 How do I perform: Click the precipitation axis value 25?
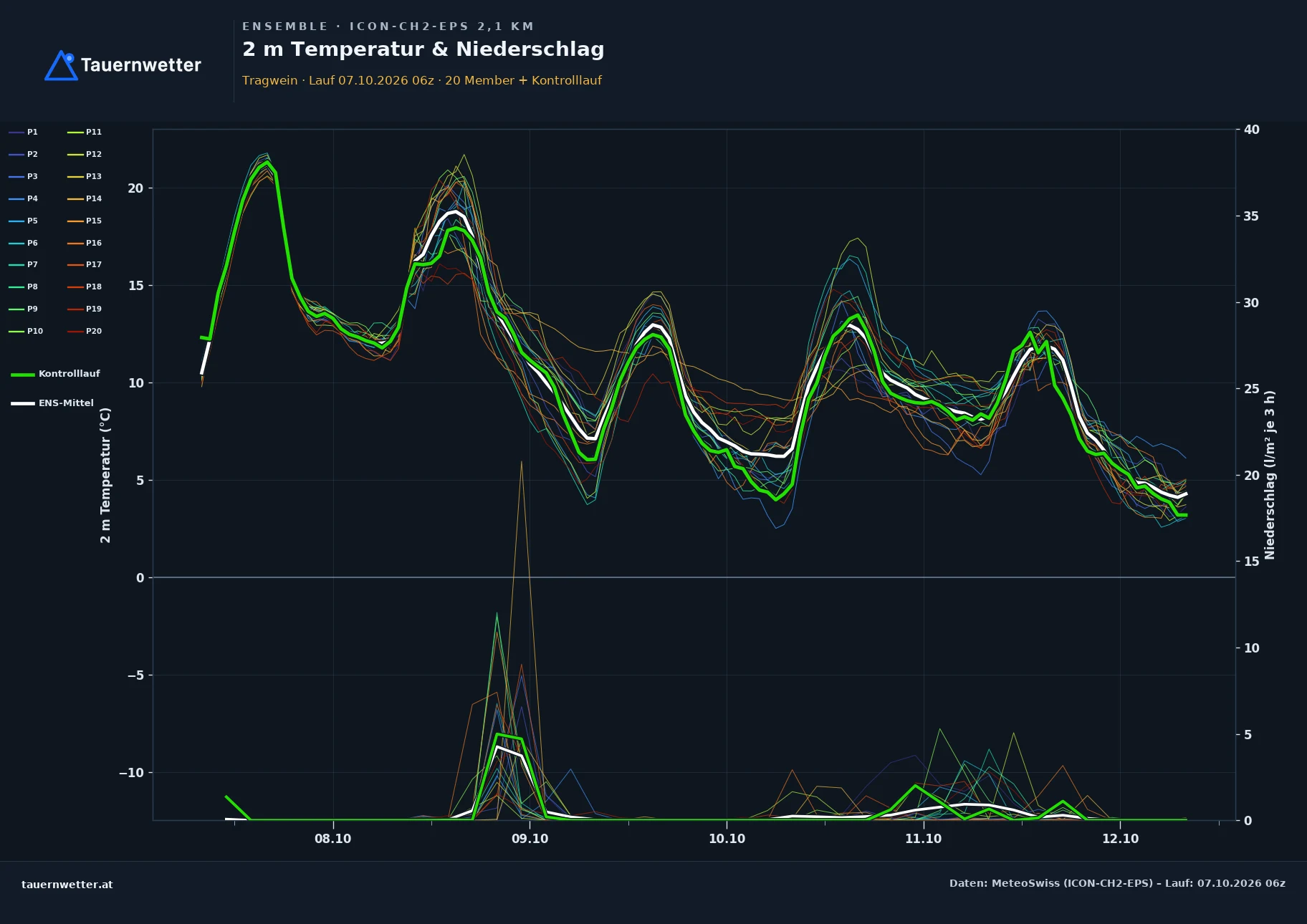[1252, 389]
